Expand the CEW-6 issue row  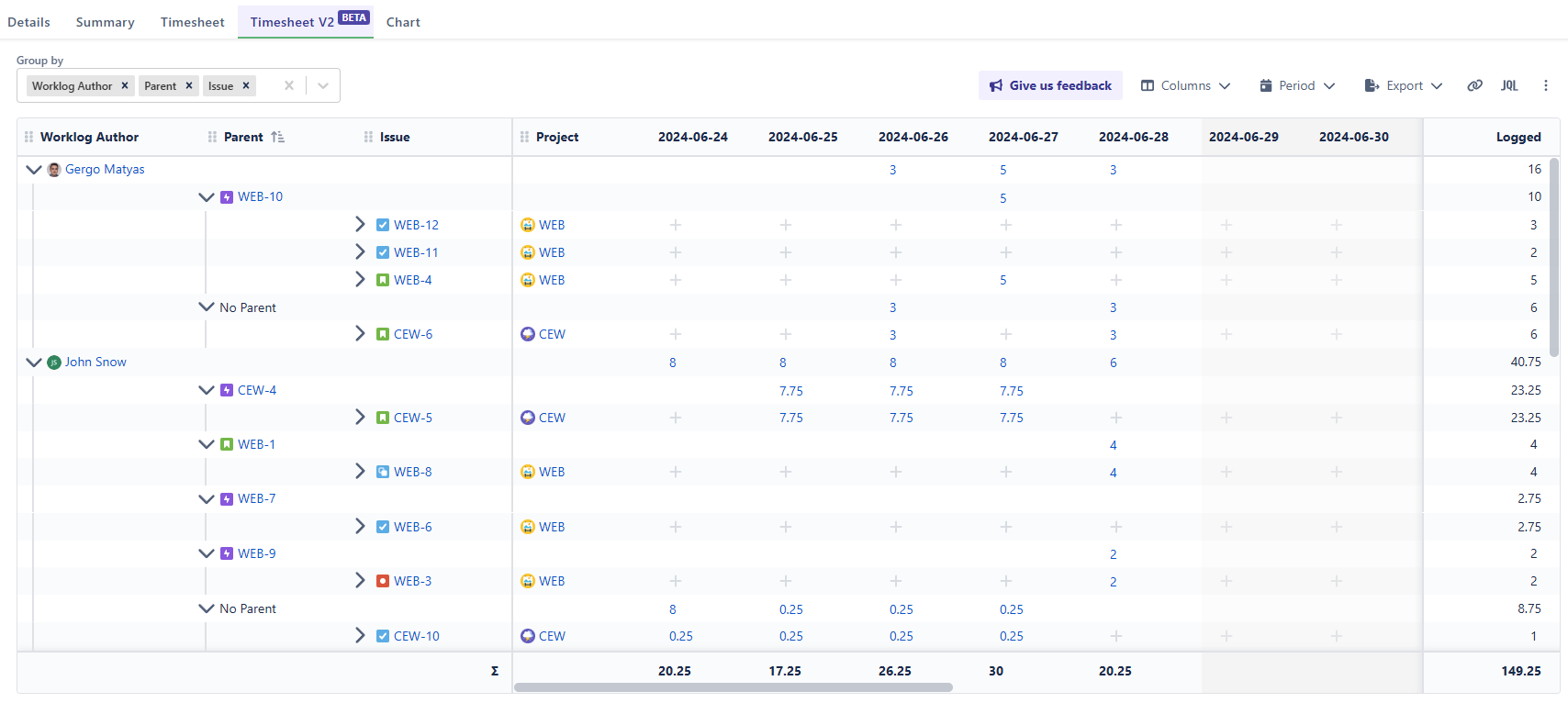click(x=360, y=333)
